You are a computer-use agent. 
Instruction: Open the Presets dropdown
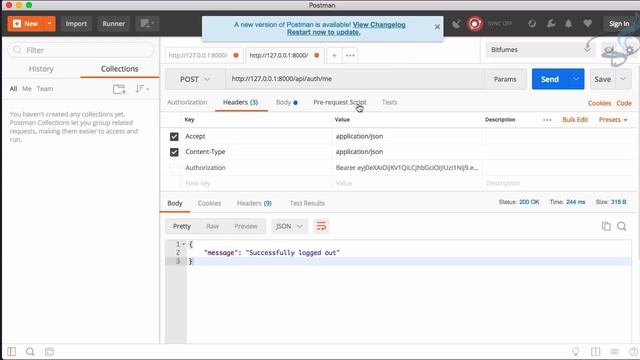[613, 120]
